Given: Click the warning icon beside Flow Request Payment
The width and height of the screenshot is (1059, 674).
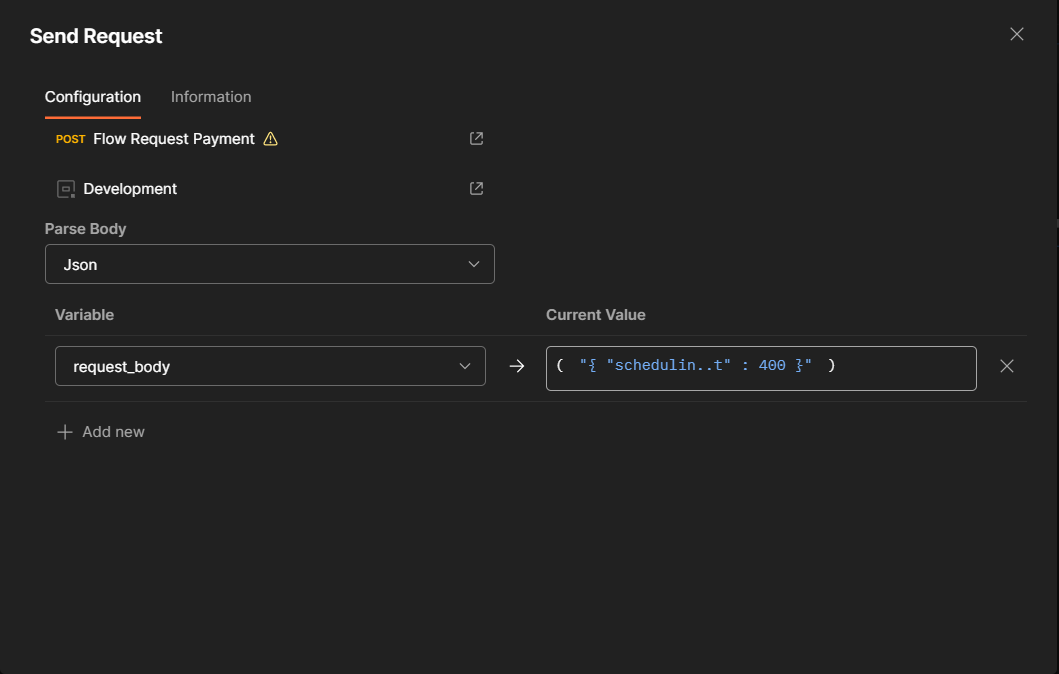Looking at the screenshot, I should (x=270, y=139).
